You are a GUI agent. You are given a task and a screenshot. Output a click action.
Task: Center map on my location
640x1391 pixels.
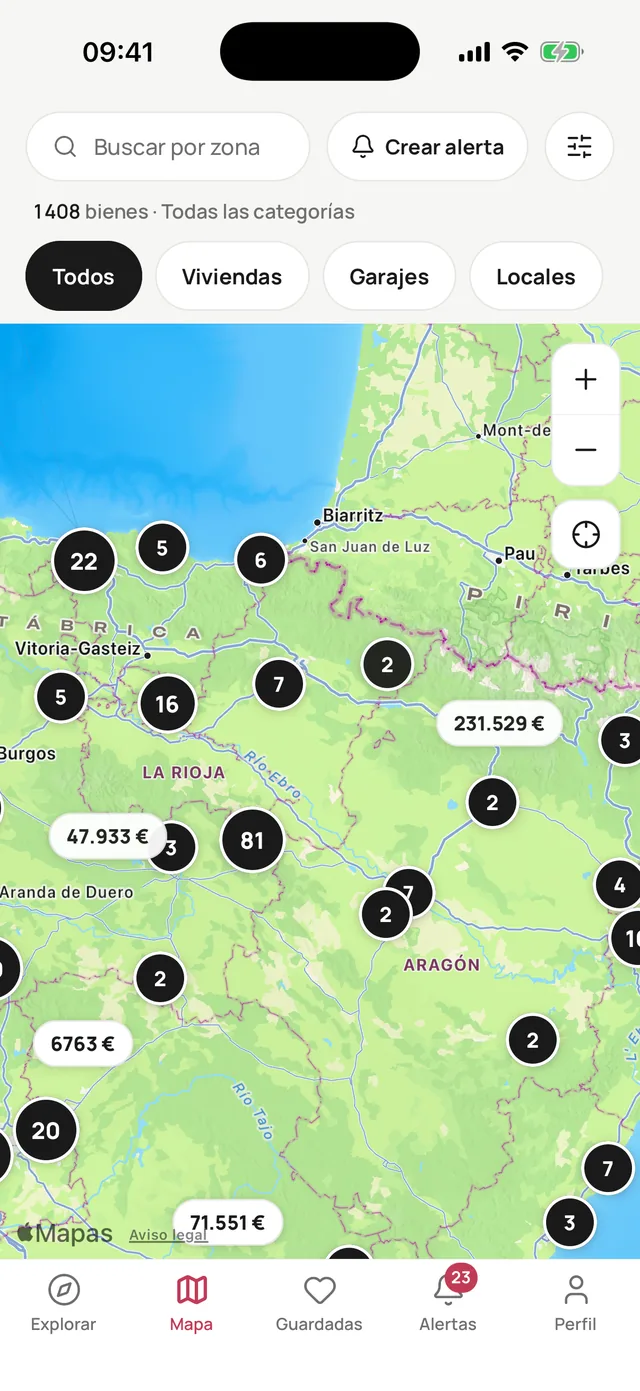[x=586, y=534]
